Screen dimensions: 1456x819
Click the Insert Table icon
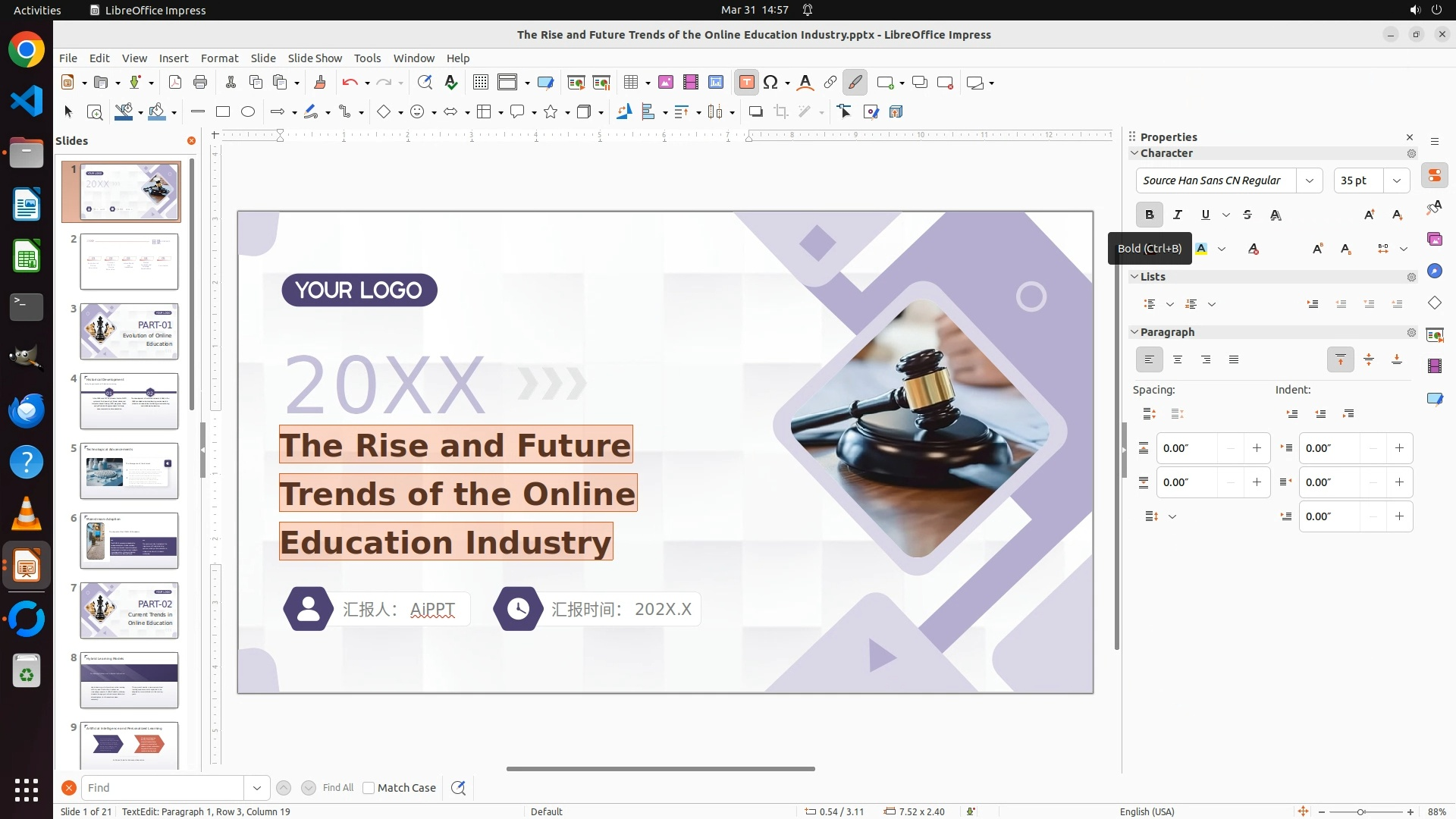click(x=630, y=83)
